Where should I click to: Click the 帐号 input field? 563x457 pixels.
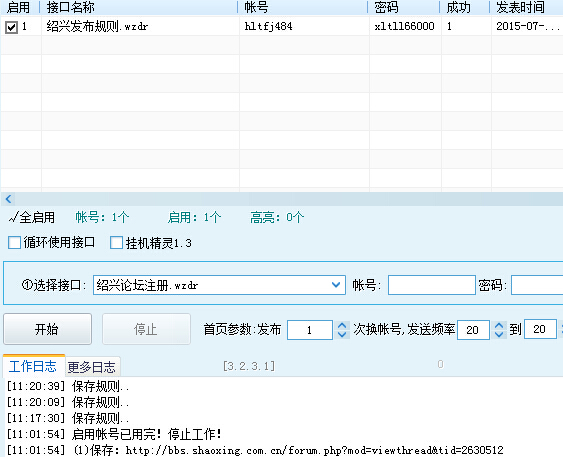[x=432, y=285]
